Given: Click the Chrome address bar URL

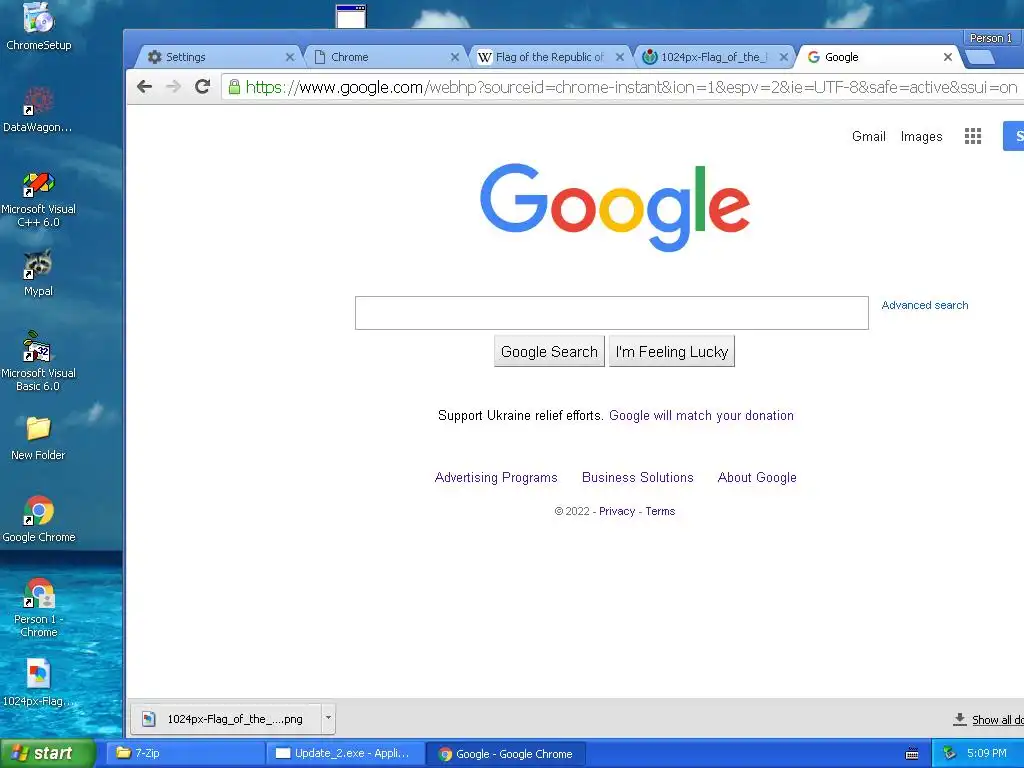Looking at the screenshot, I should pos(631,87).
